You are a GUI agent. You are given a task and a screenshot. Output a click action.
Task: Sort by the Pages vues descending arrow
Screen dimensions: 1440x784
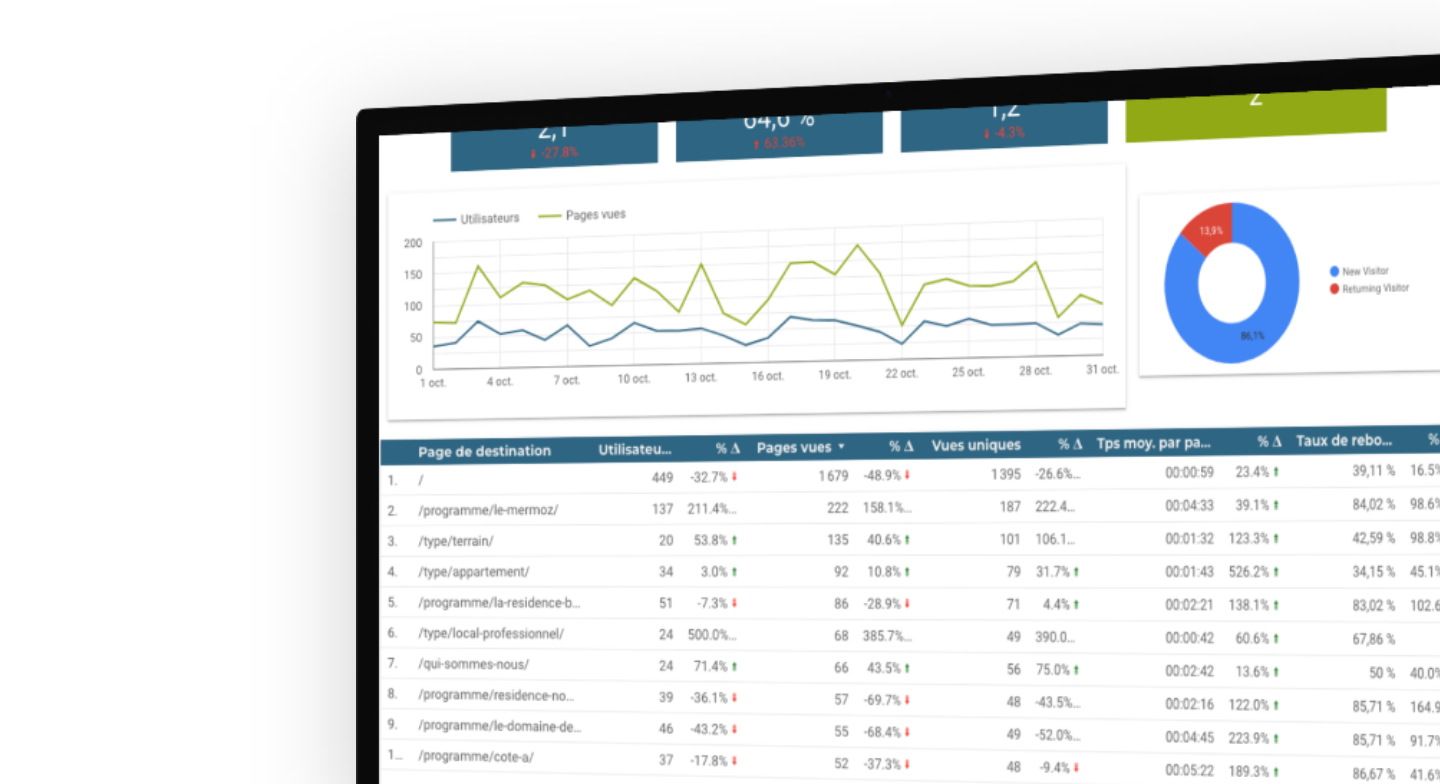pos(841,447)
